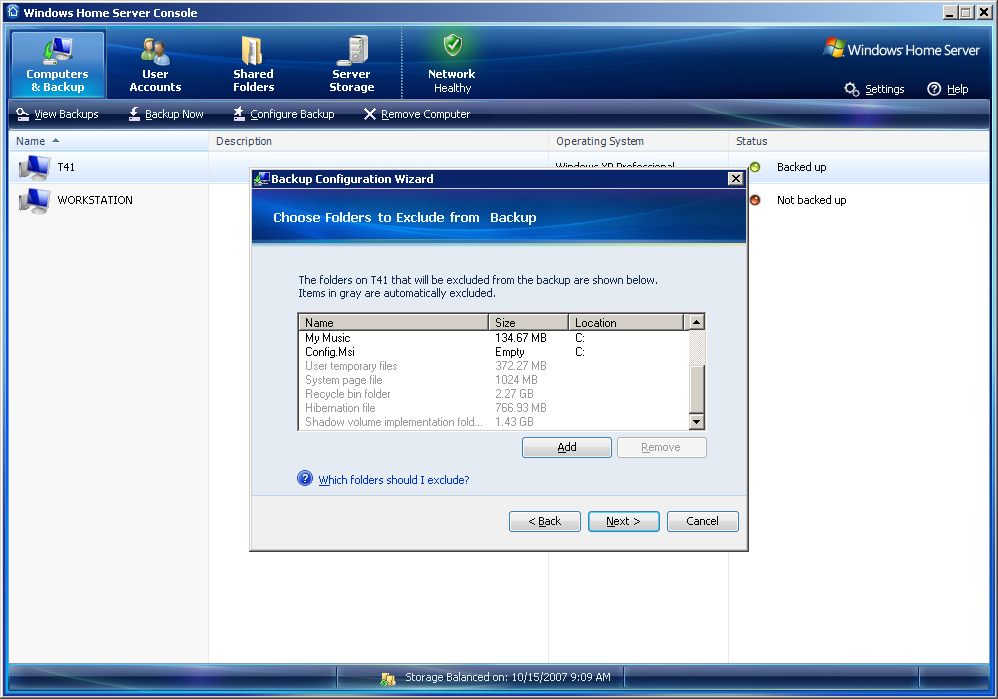Close the Backup Configuration Wizard dialog
This screenshot has height=699, width=998.
(x=735, y=179)
